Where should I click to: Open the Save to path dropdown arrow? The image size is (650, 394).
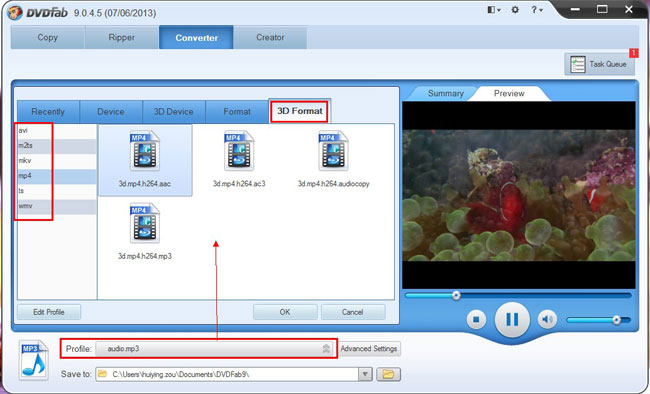click(365, 375)
